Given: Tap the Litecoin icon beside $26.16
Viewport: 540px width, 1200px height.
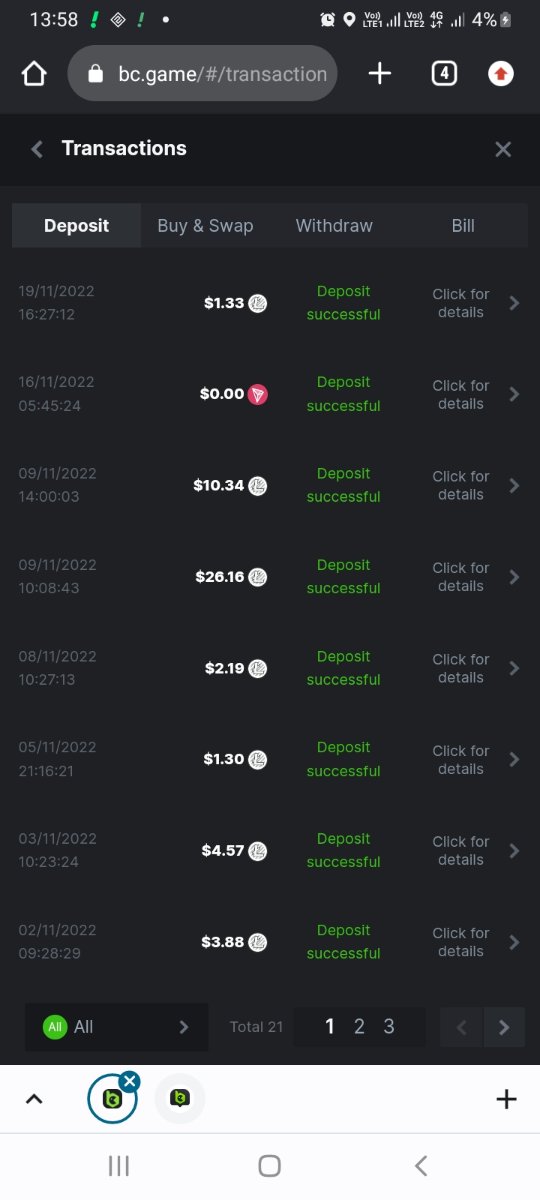Looking at the screenshot, I should (258, 577).
